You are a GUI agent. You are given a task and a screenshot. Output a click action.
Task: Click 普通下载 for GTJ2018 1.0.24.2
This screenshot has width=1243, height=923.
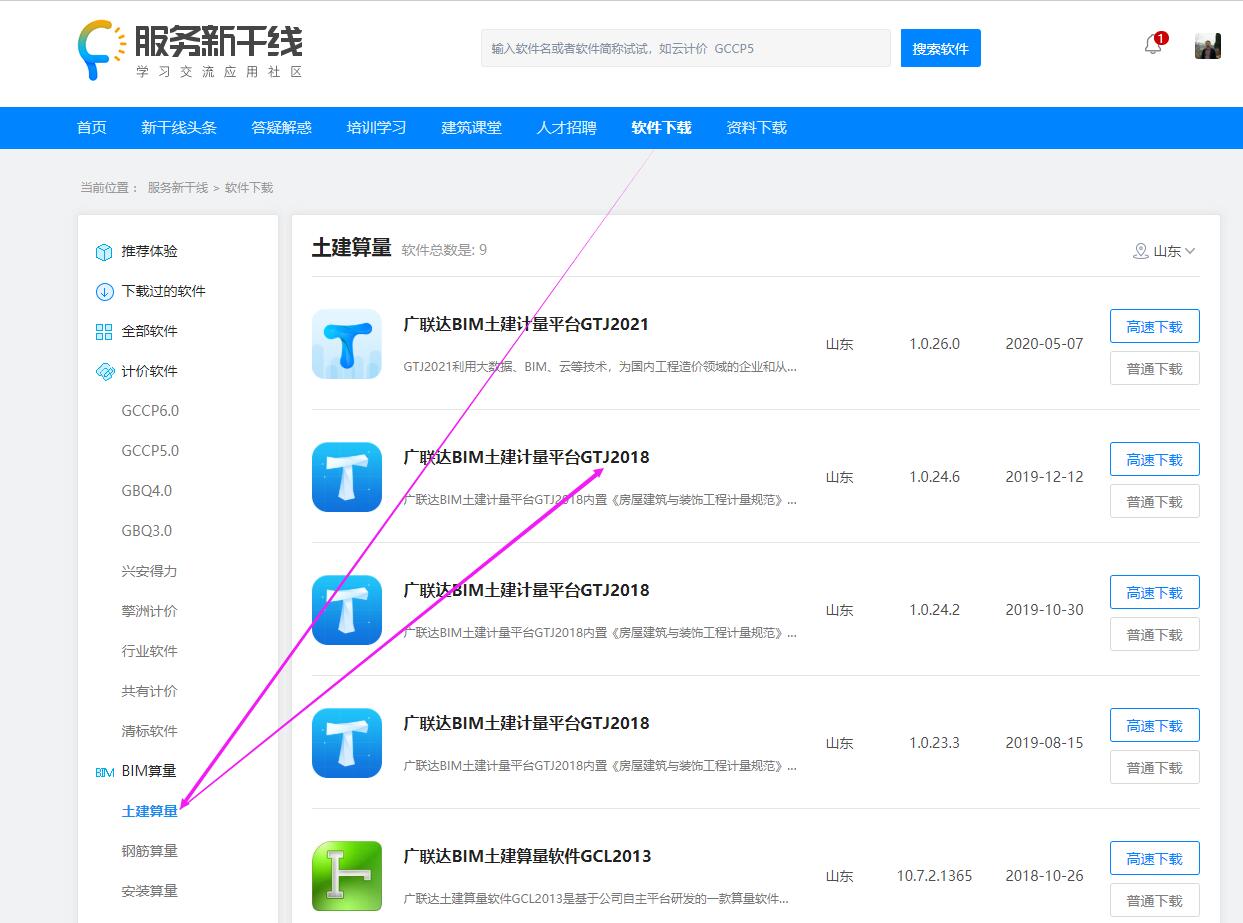(x=1155, y=634)
